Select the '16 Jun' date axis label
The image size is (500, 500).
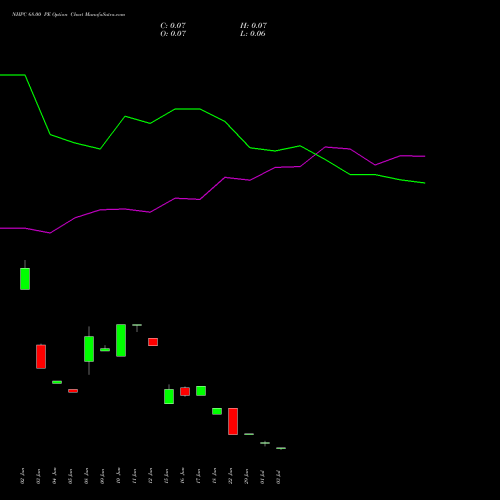(x=182, y=476)
